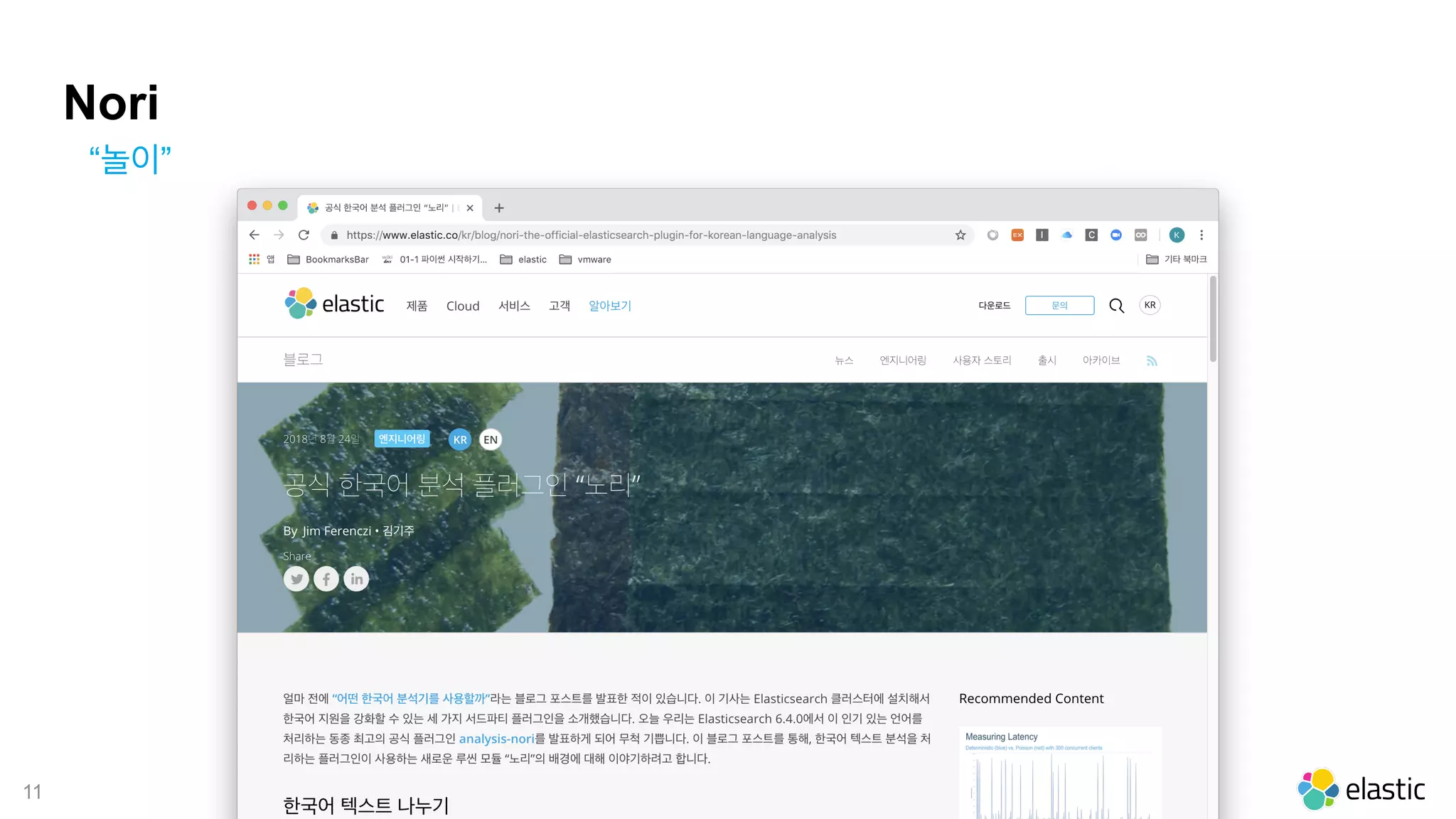View site info via the lock icon
1456x819 pixels.
pos(334,235)
